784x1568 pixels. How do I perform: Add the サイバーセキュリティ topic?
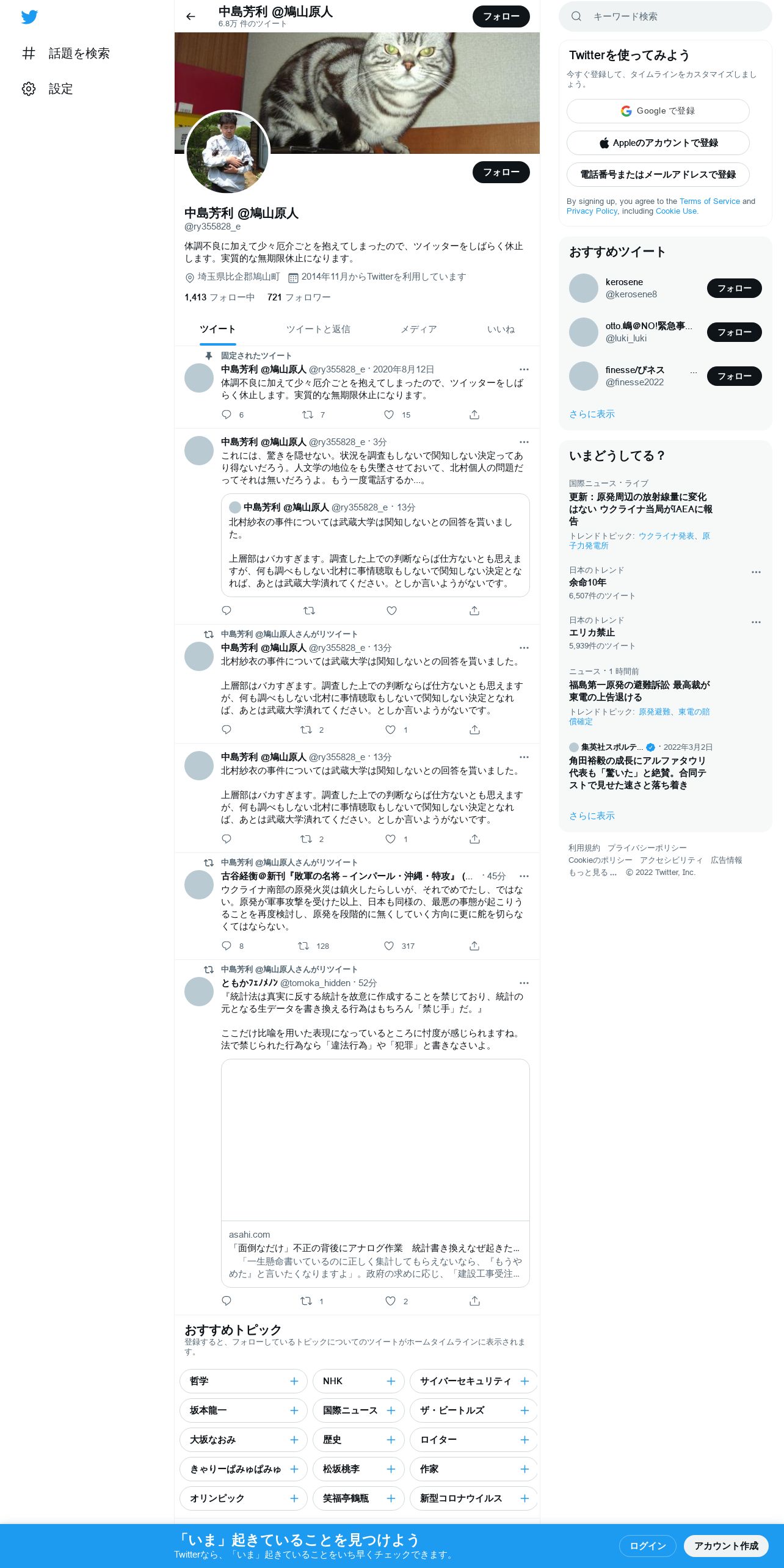pyautogui.click(x=524, y=1381)
